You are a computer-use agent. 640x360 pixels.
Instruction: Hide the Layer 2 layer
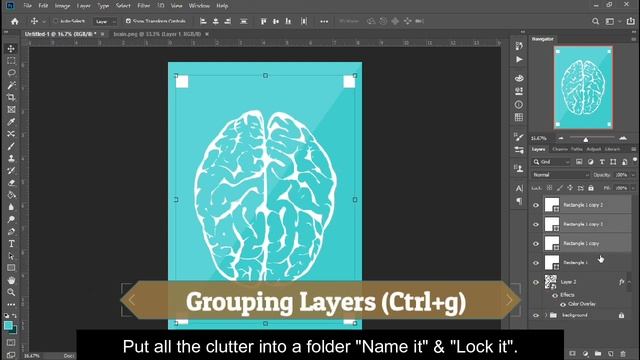536,282
